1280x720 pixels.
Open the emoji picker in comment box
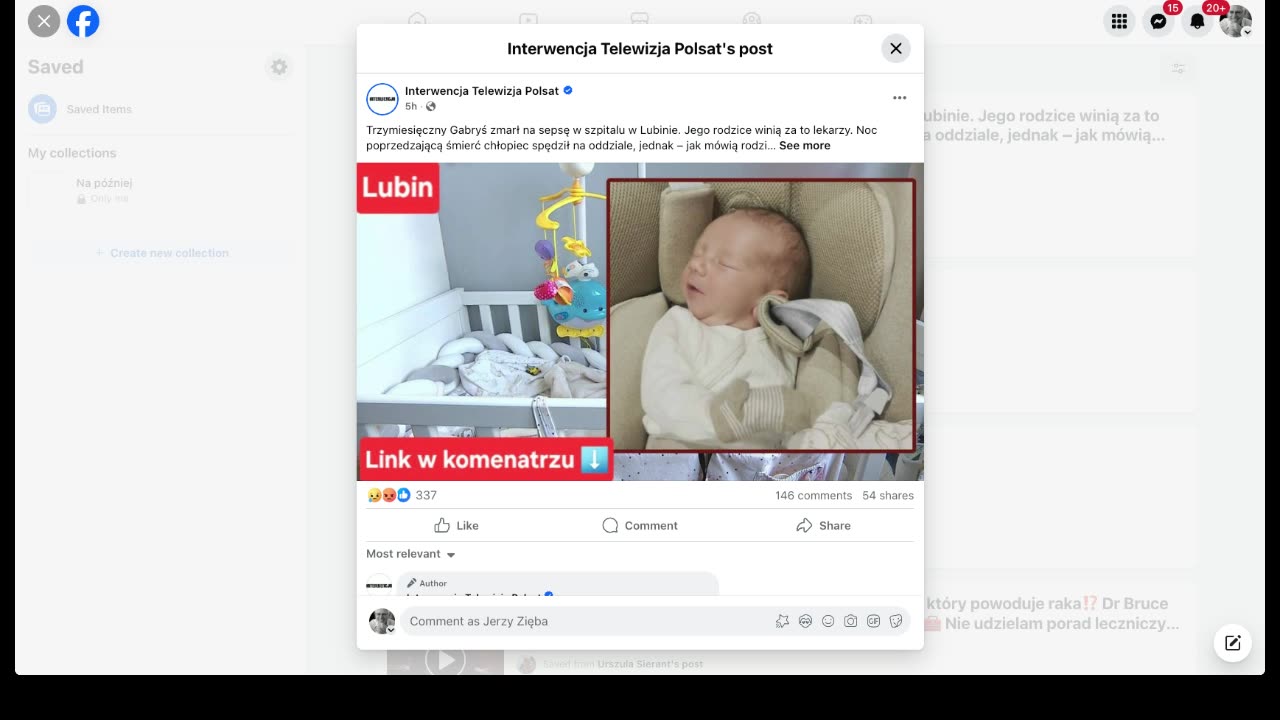828,621
